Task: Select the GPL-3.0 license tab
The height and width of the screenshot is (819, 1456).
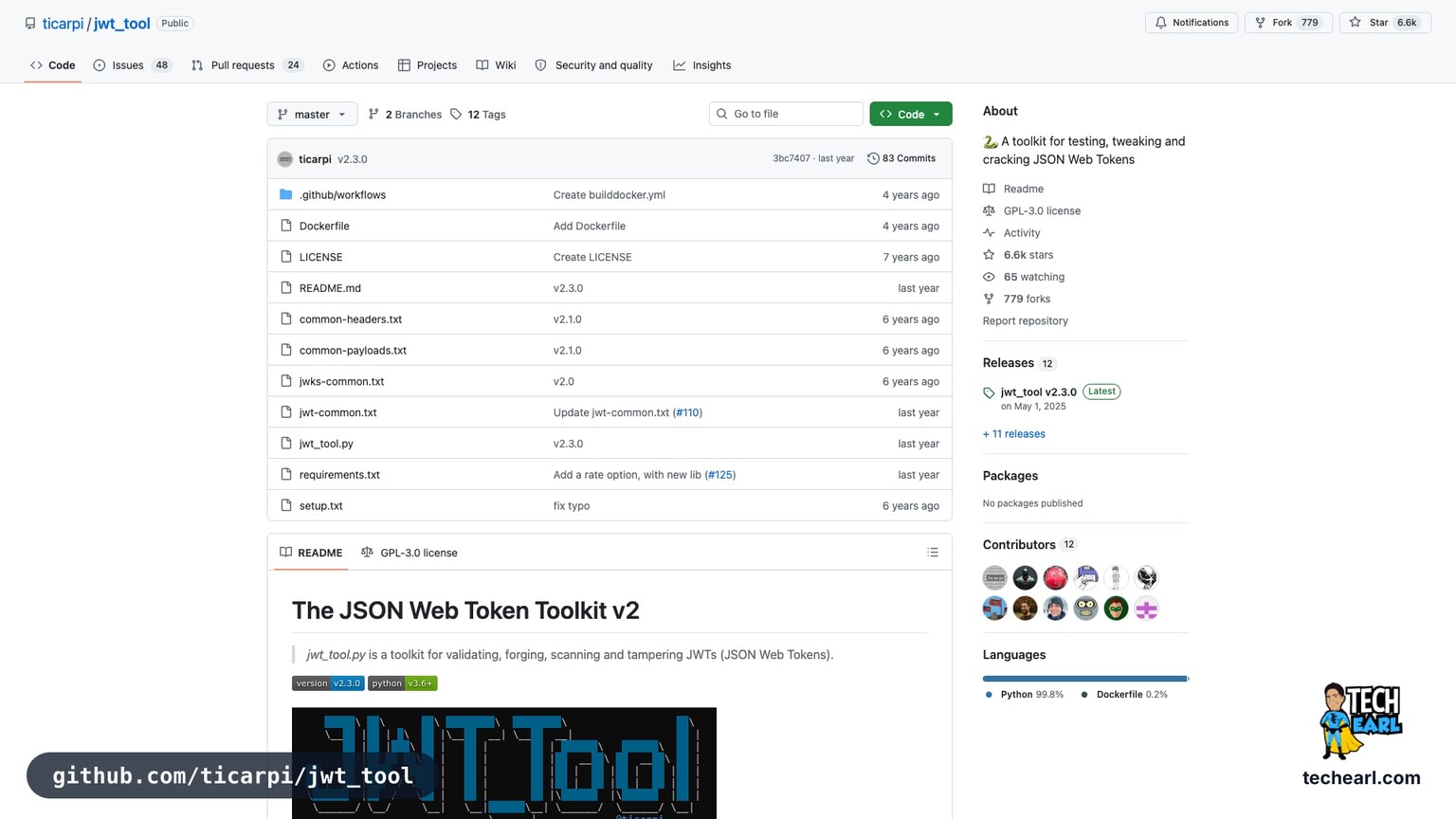Action: [409, 553]
